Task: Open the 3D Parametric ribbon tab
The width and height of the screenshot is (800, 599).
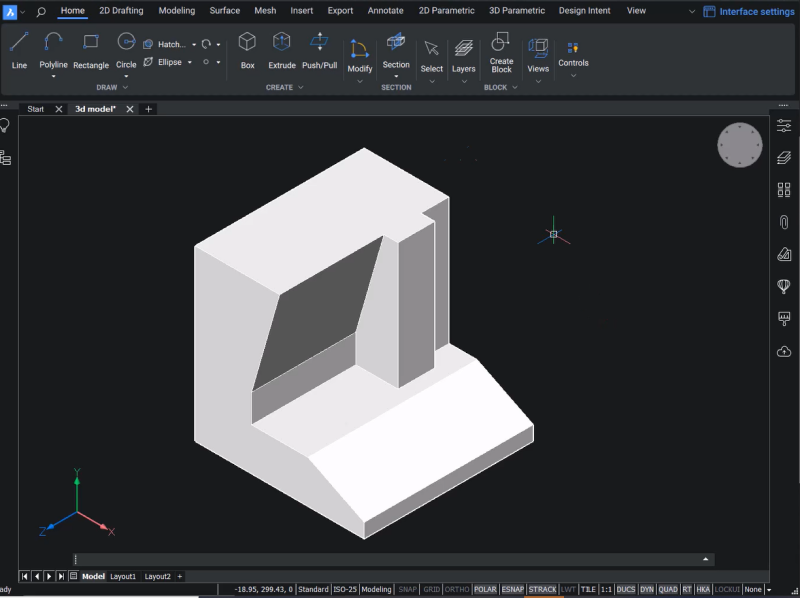Action: tap(516, 11)
